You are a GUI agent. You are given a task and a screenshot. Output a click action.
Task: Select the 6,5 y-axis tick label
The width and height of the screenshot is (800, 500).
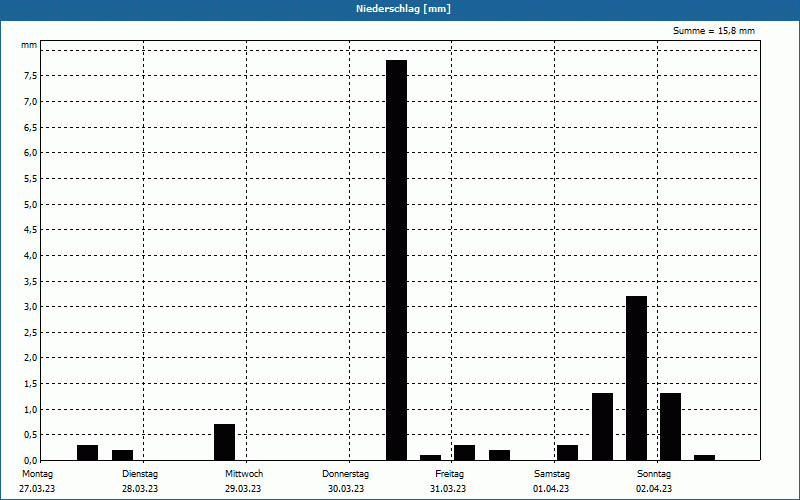click(x=30, y=127)
